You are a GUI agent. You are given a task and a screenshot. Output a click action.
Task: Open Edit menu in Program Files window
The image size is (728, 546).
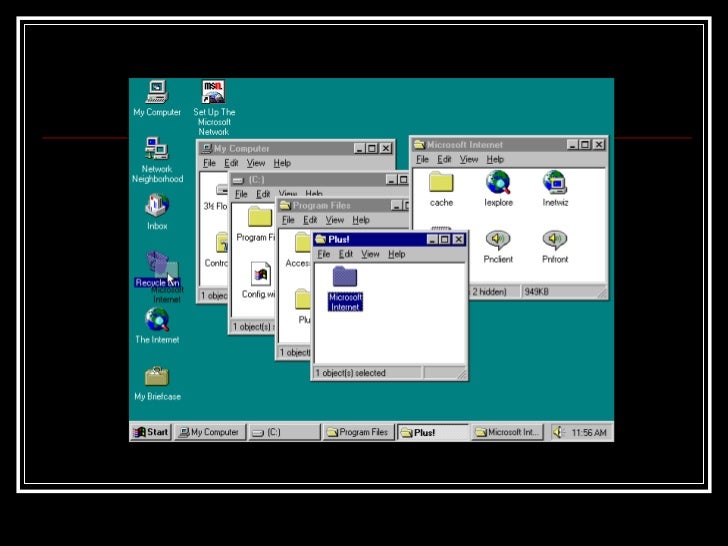click(310, 220)
